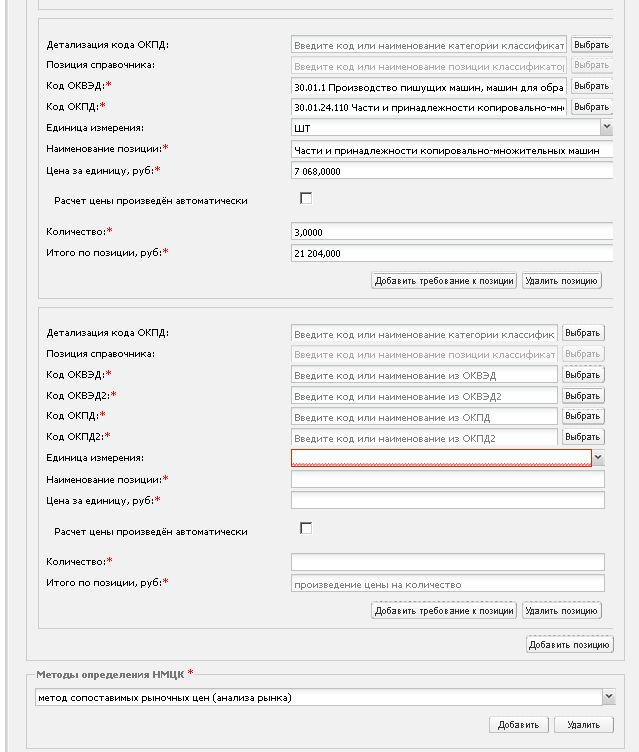Open the empty red-outlined Единица измерения dropdown

598,458
